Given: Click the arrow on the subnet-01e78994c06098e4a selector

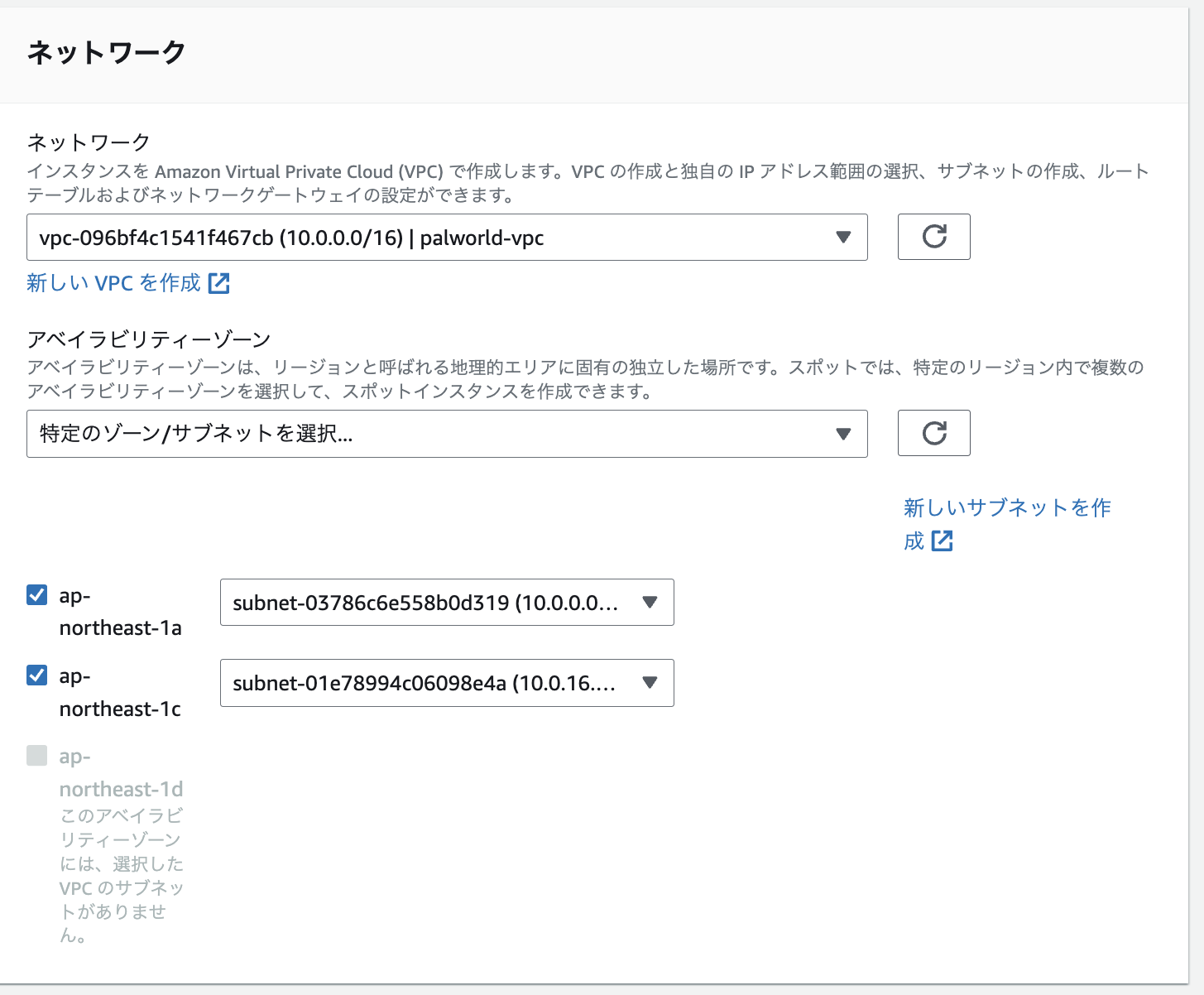Looking at the screenshot, I should 650,683.
